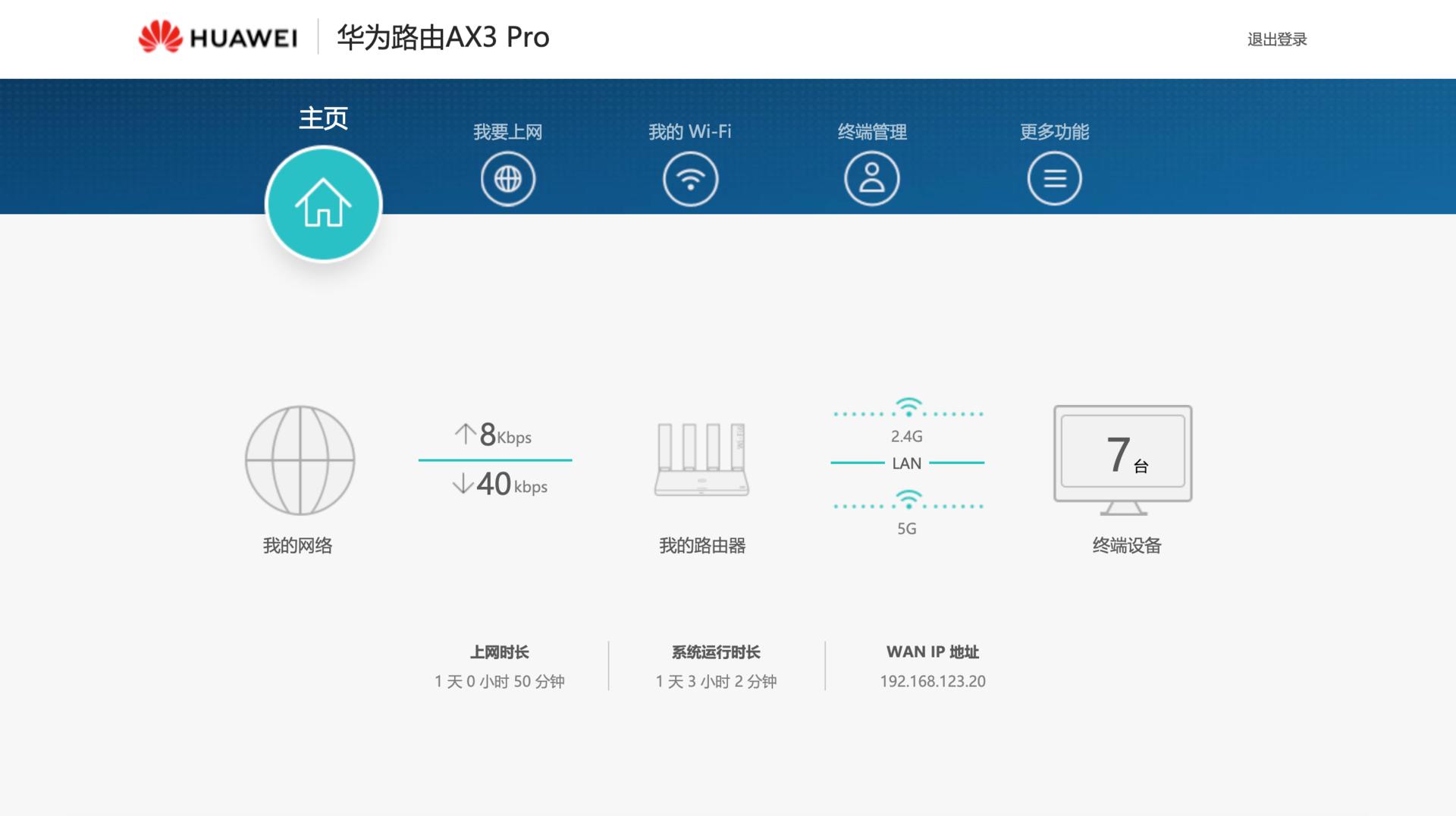Click the upload speed 8Kbps indicator

[x=493, y=435]
